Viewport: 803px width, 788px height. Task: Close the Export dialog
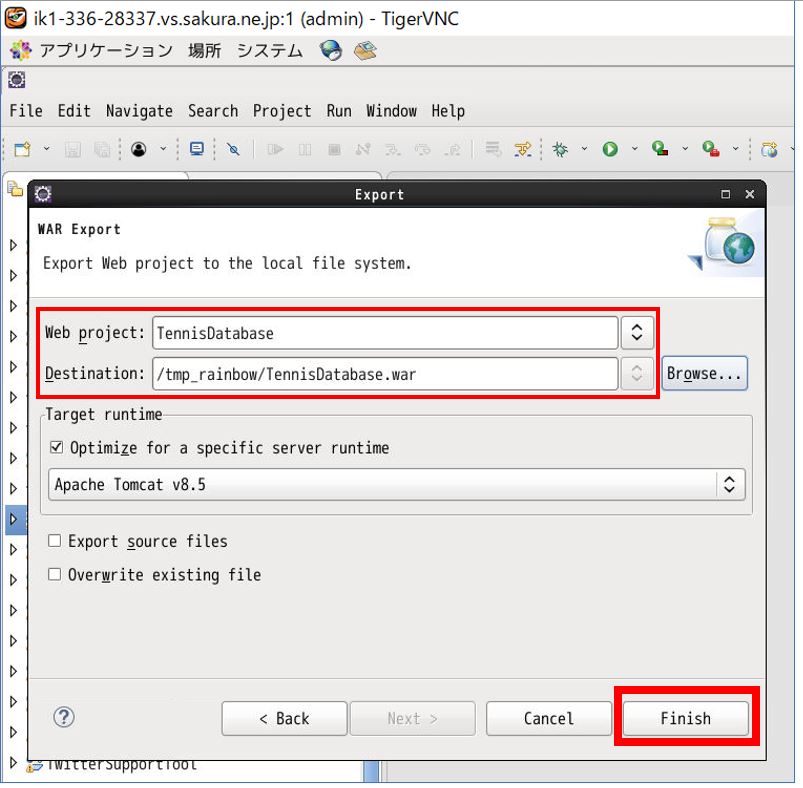pyautogui.click(x=750, y=195)
